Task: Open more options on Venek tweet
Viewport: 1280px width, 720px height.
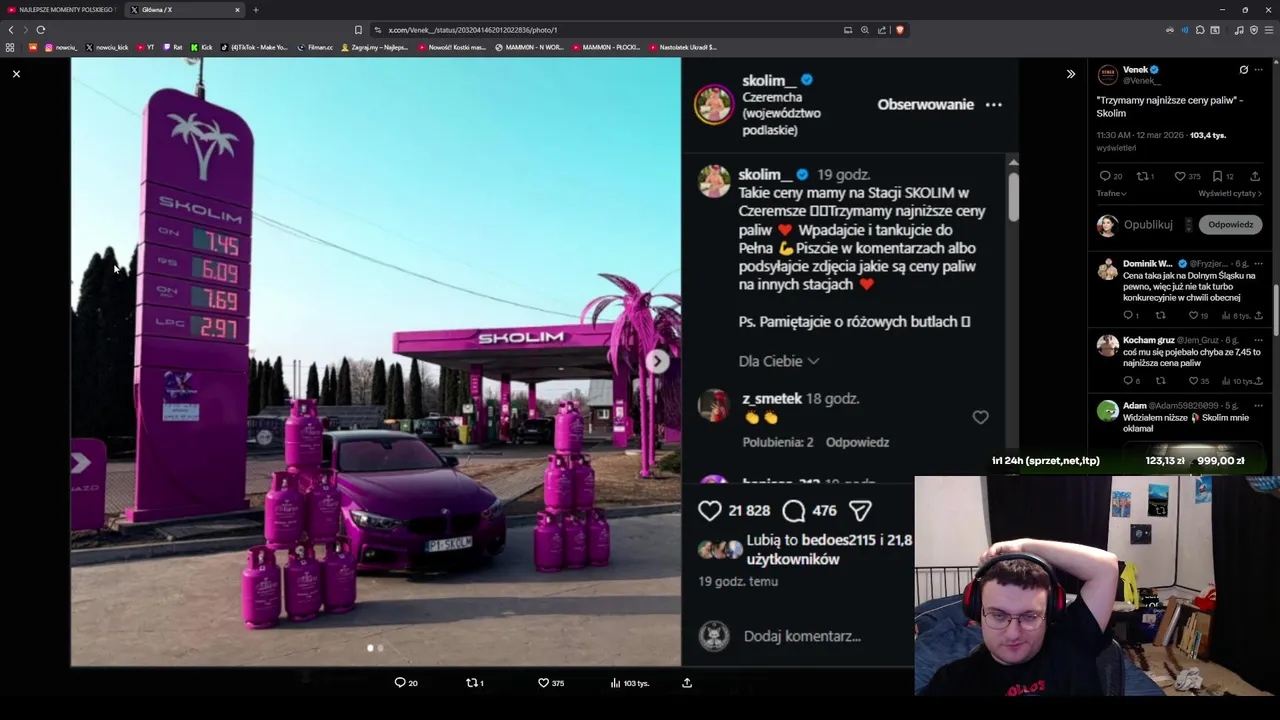Action: coord(1259,70)
